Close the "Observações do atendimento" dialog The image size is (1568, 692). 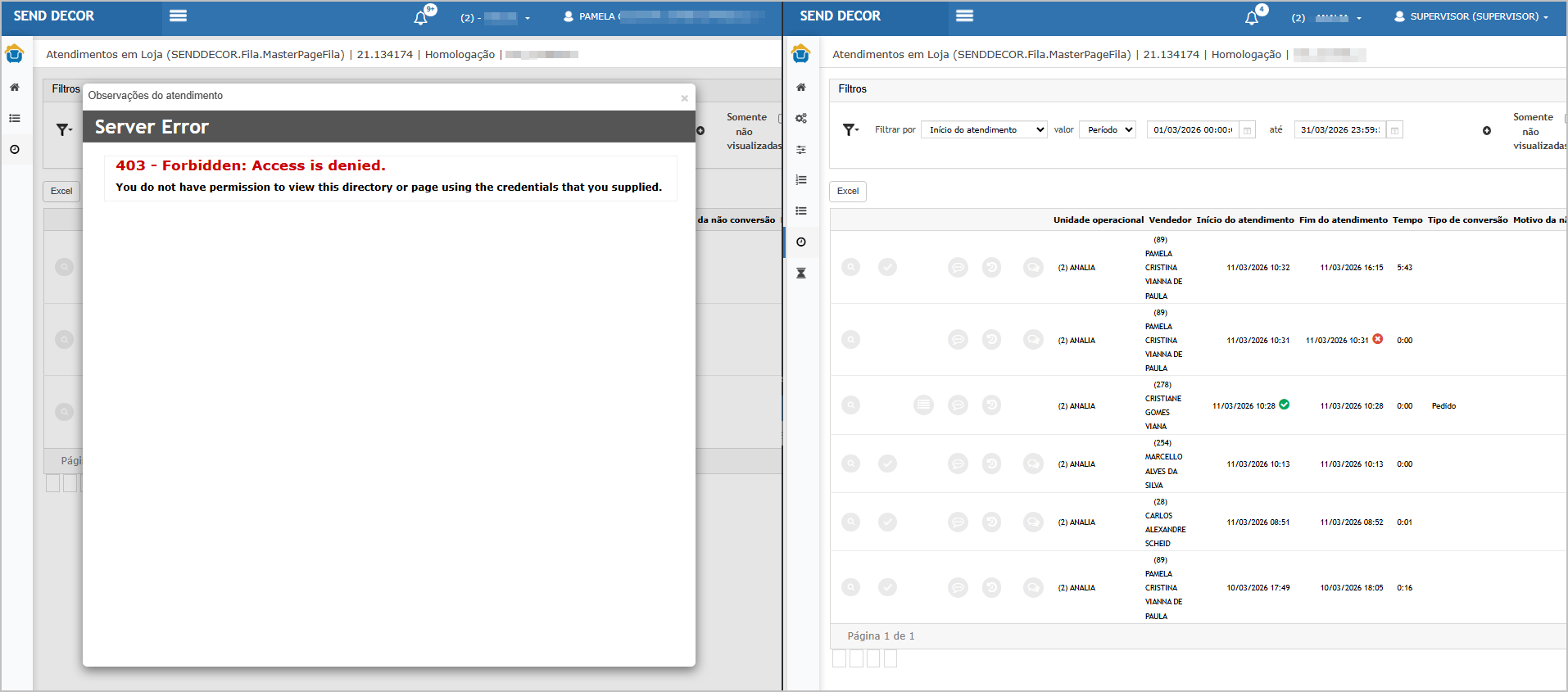[684, 98]
